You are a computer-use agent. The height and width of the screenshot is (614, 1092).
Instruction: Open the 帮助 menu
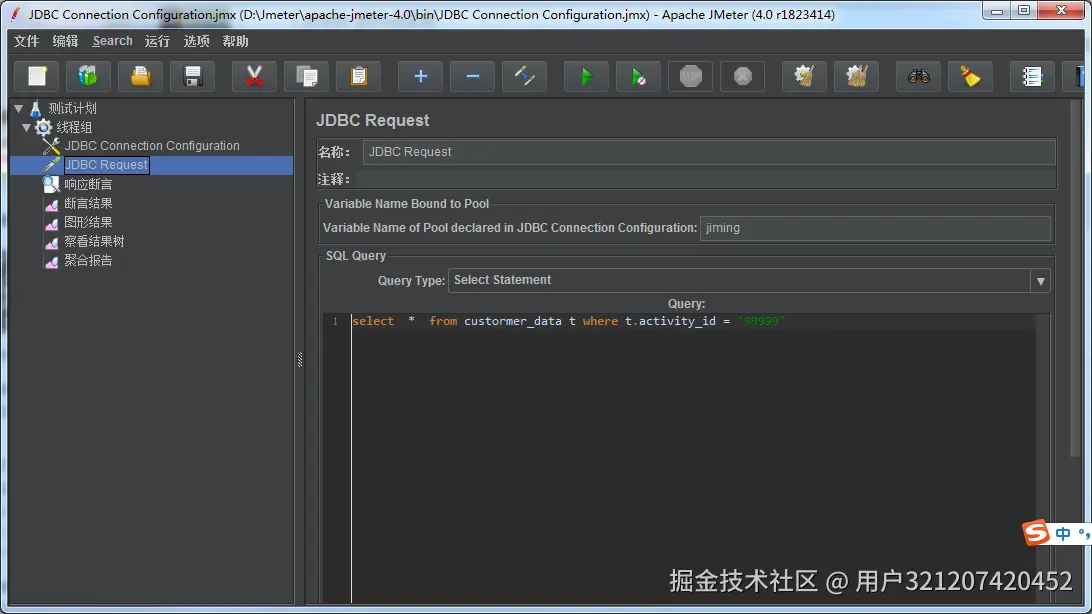point(235,41)
